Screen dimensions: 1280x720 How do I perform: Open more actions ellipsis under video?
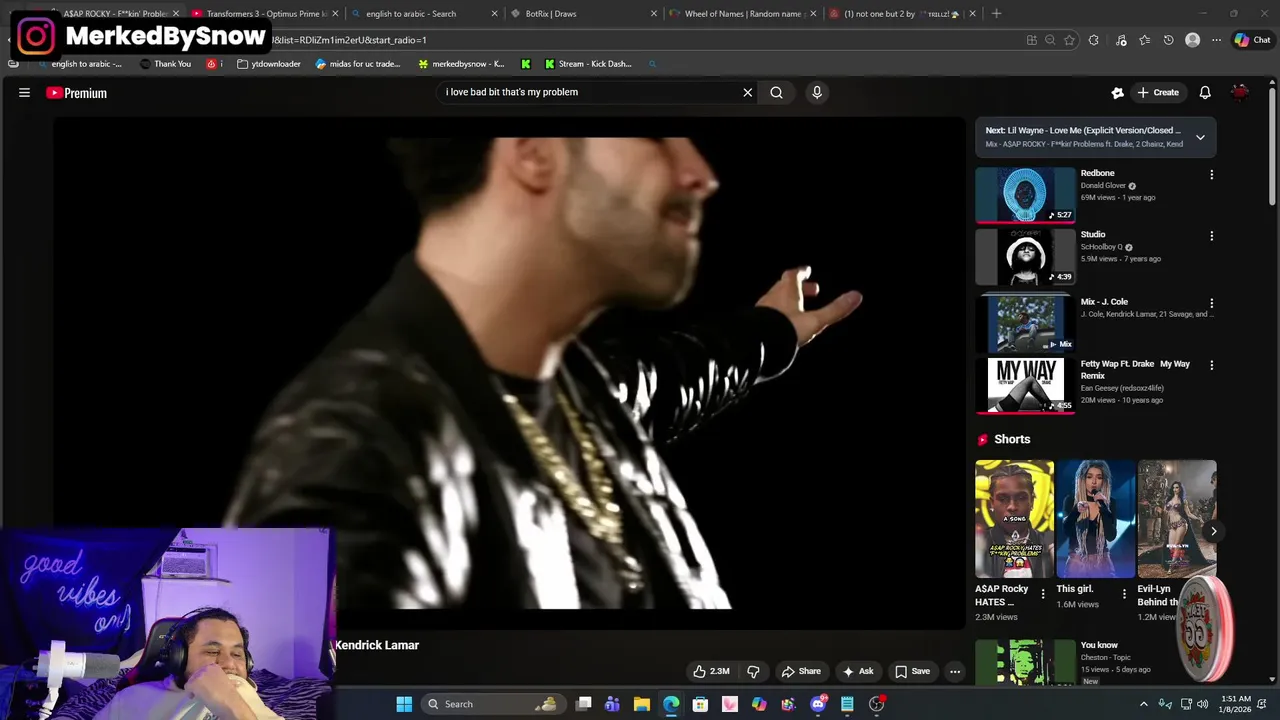955,671
